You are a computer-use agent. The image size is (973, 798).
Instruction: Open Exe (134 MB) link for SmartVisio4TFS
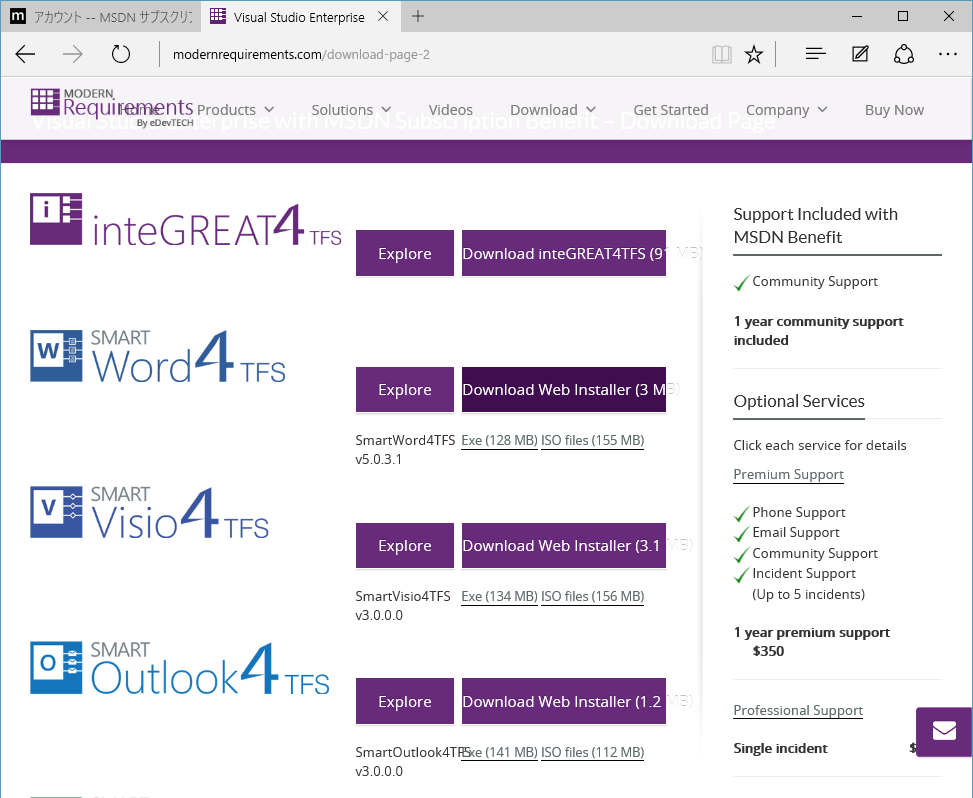[x=499, y=596]
